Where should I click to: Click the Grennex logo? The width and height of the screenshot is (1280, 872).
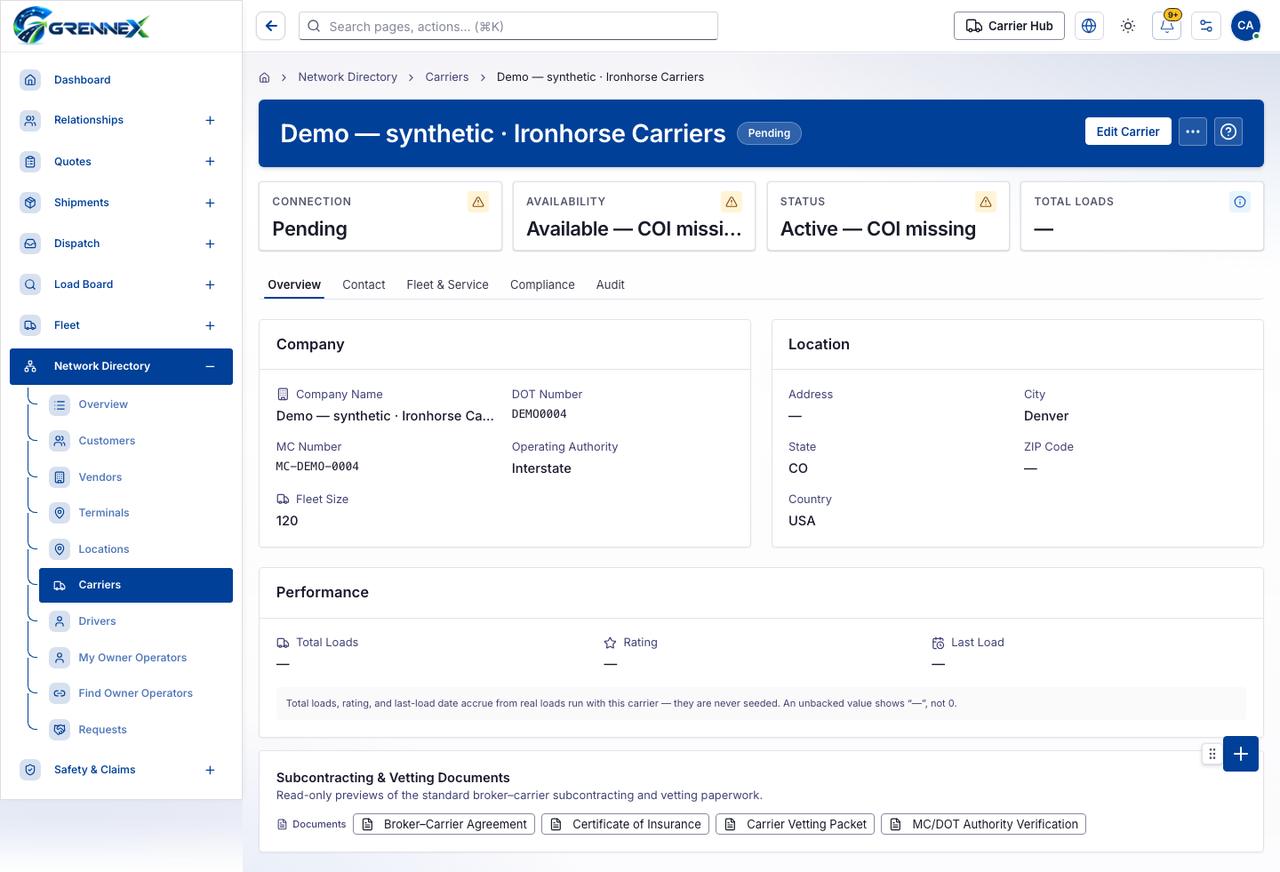click(x=81, y=26)
